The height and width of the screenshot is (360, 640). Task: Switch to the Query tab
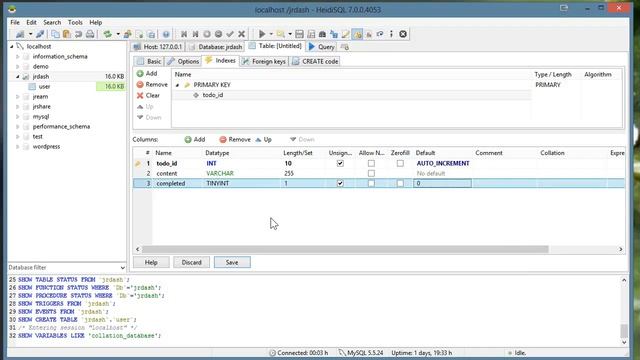point(322,47)
